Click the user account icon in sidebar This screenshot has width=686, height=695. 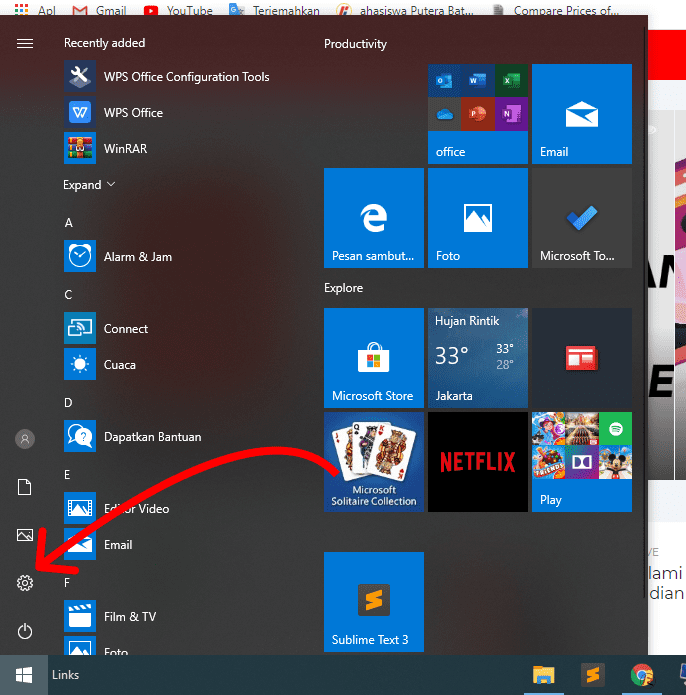(x=25, y=439)
